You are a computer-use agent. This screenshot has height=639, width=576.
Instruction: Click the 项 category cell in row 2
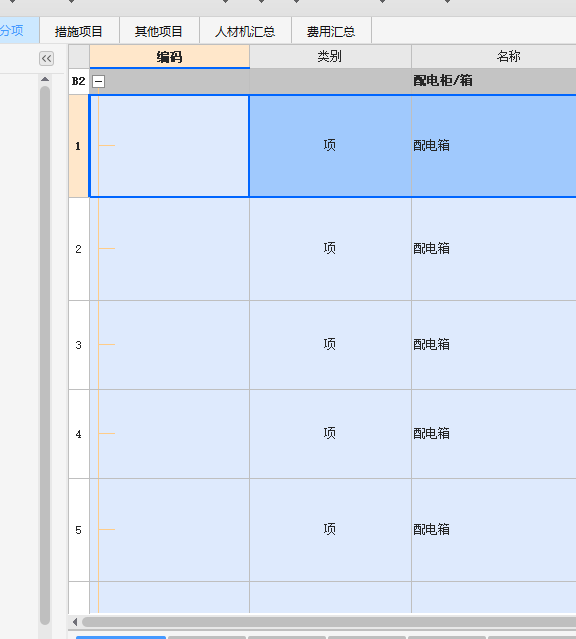[x=330, y=249]
